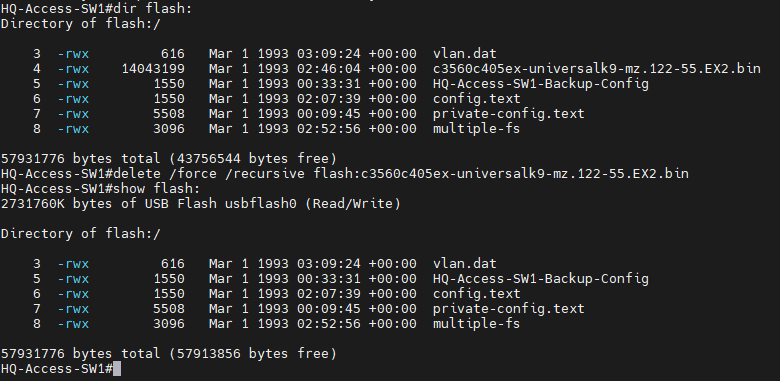Click private-config.text in the first directory listing

click(508, 113)
